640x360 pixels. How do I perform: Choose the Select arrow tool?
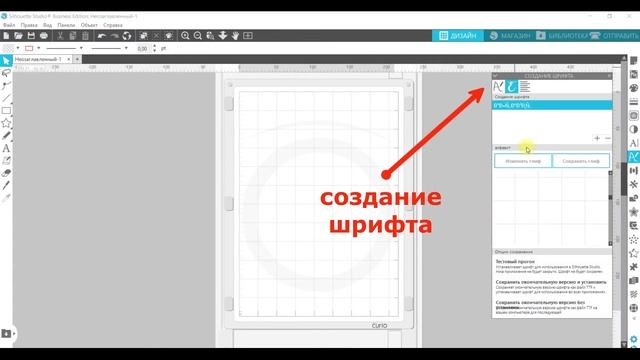6,61
